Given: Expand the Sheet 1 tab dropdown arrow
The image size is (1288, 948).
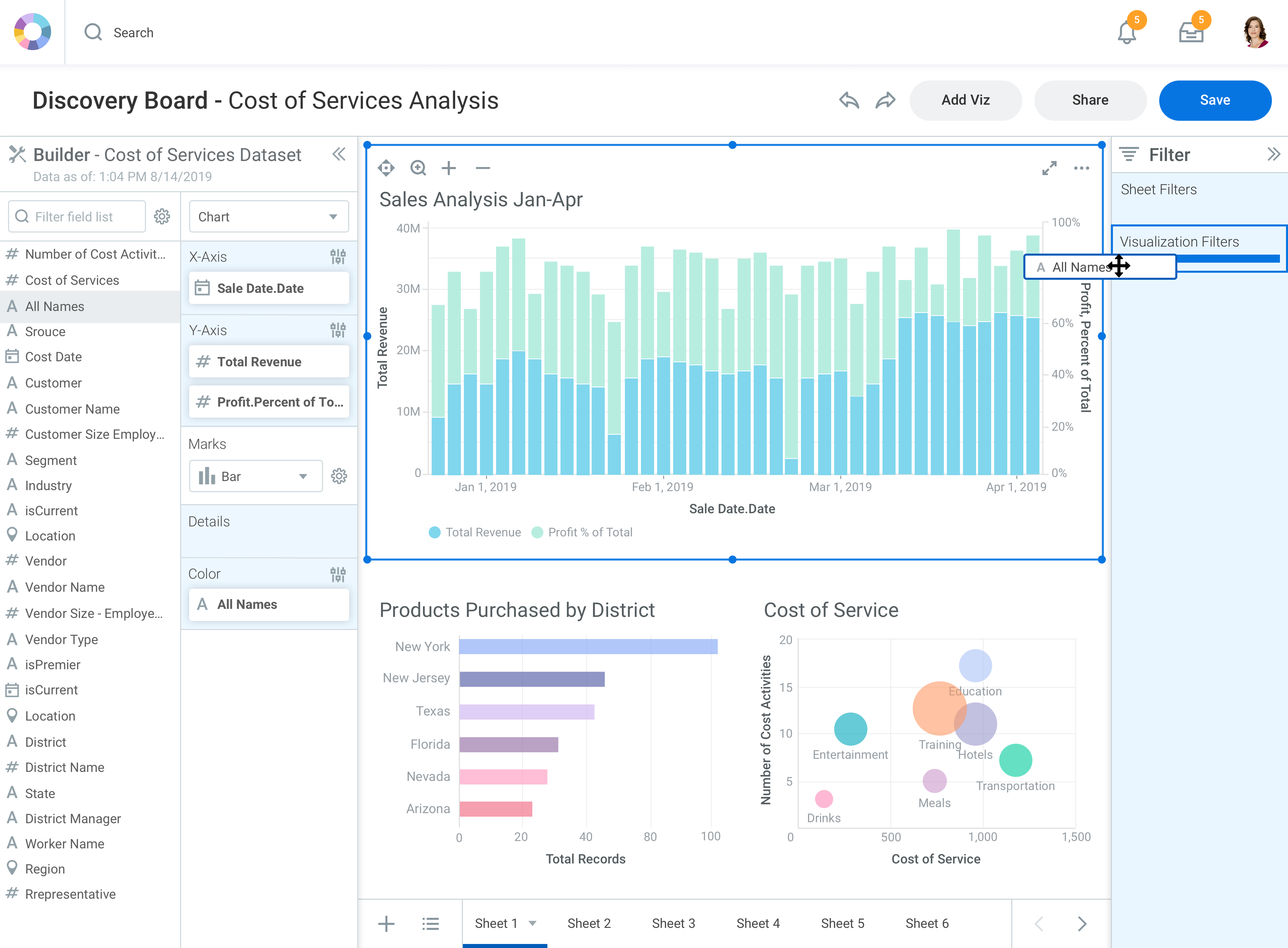Looking at the screenshot, I should pos(532,923).
